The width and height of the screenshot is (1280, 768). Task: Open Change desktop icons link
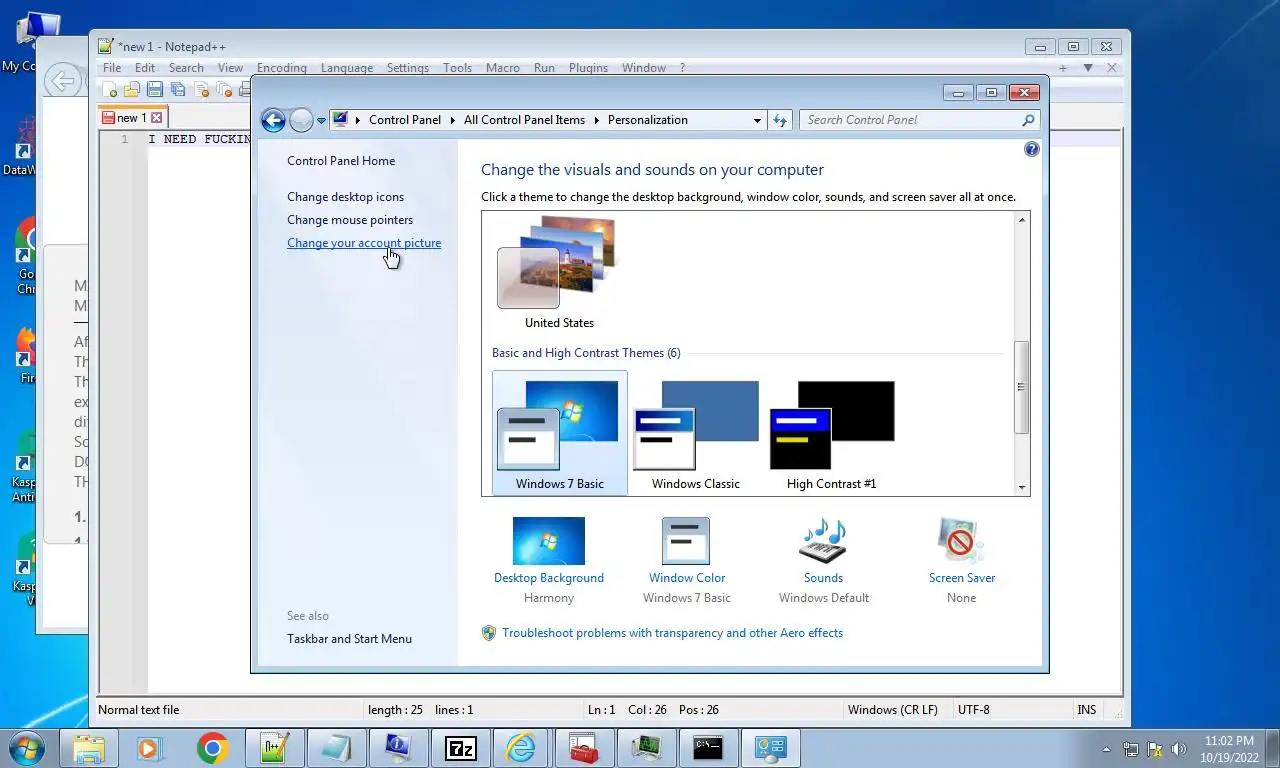click(346, 197)
